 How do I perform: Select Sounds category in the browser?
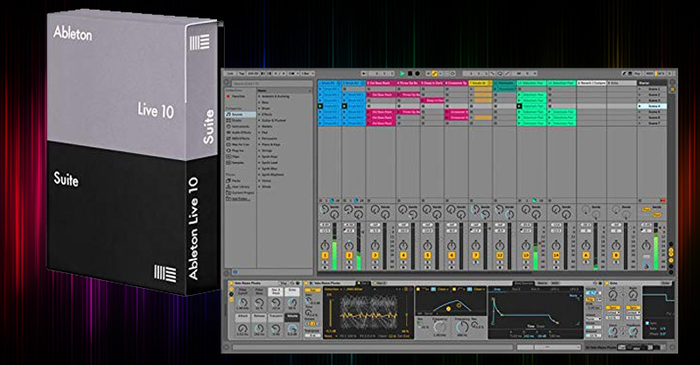[x=240, y=115]
